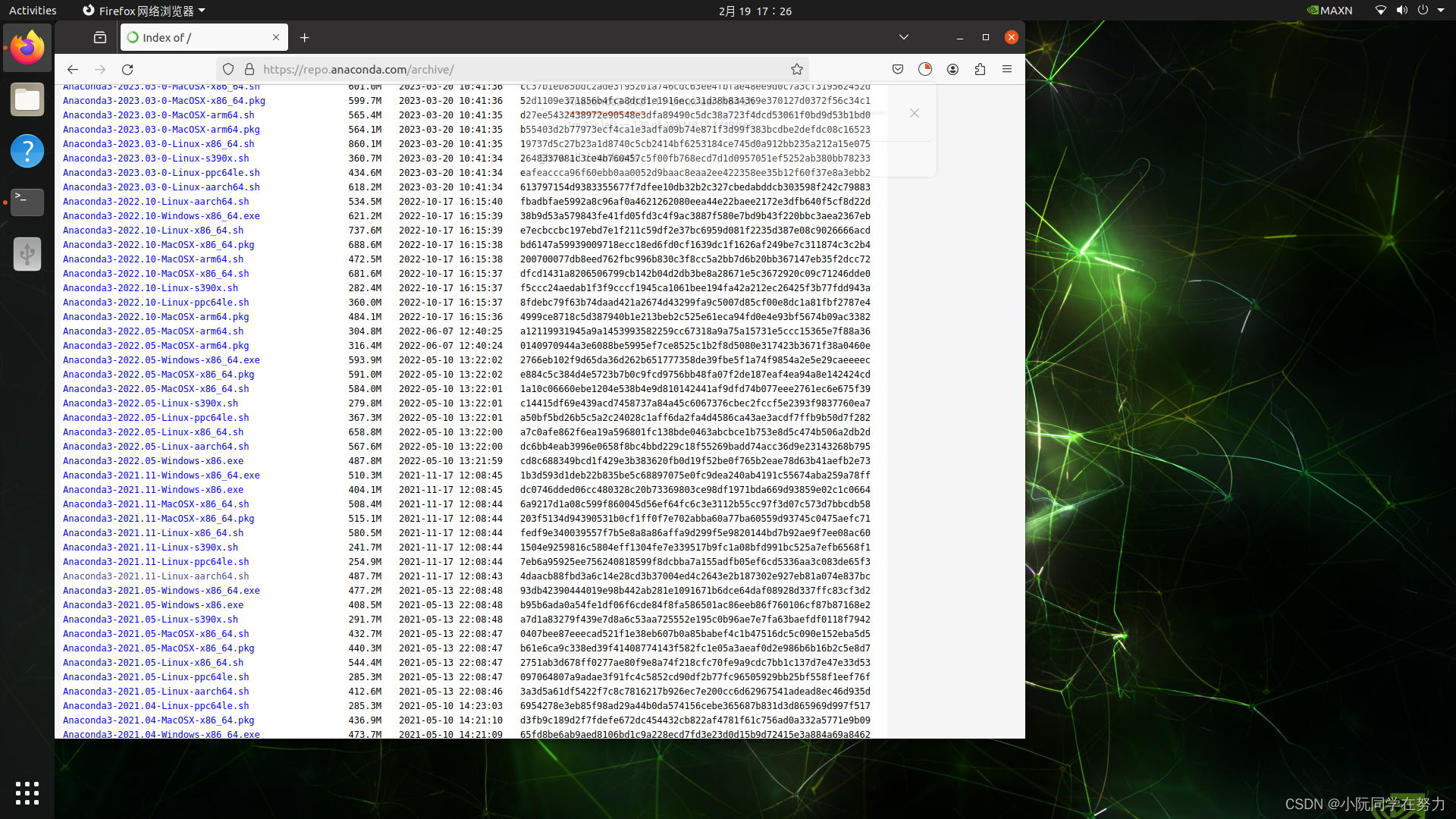
Task: Open the extensions puzzle icon
Action: pyautogui.click(x=980, y=69)
